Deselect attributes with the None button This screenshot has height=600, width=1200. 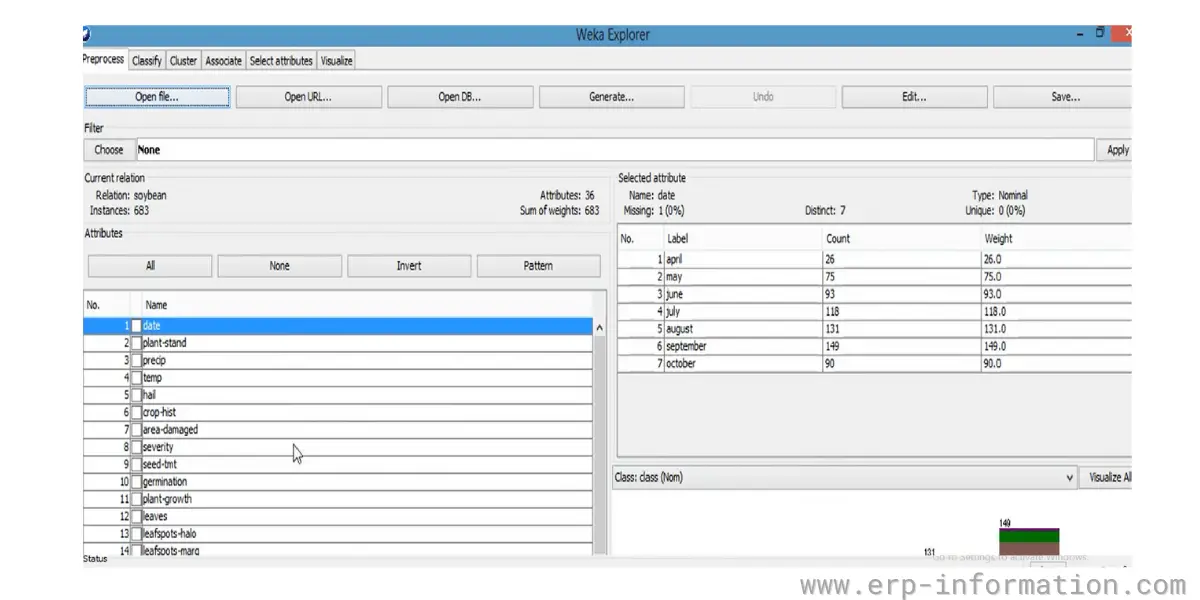tap(280, 266)
